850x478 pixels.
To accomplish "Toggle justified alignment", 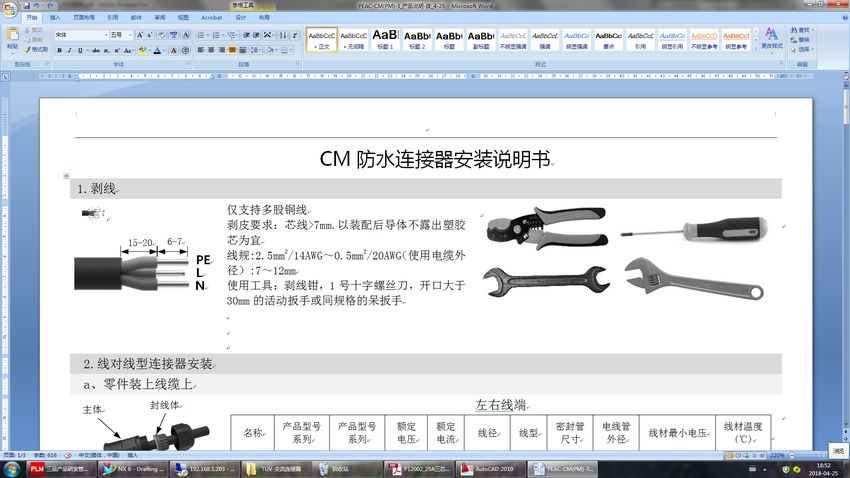I will point(232,50).
